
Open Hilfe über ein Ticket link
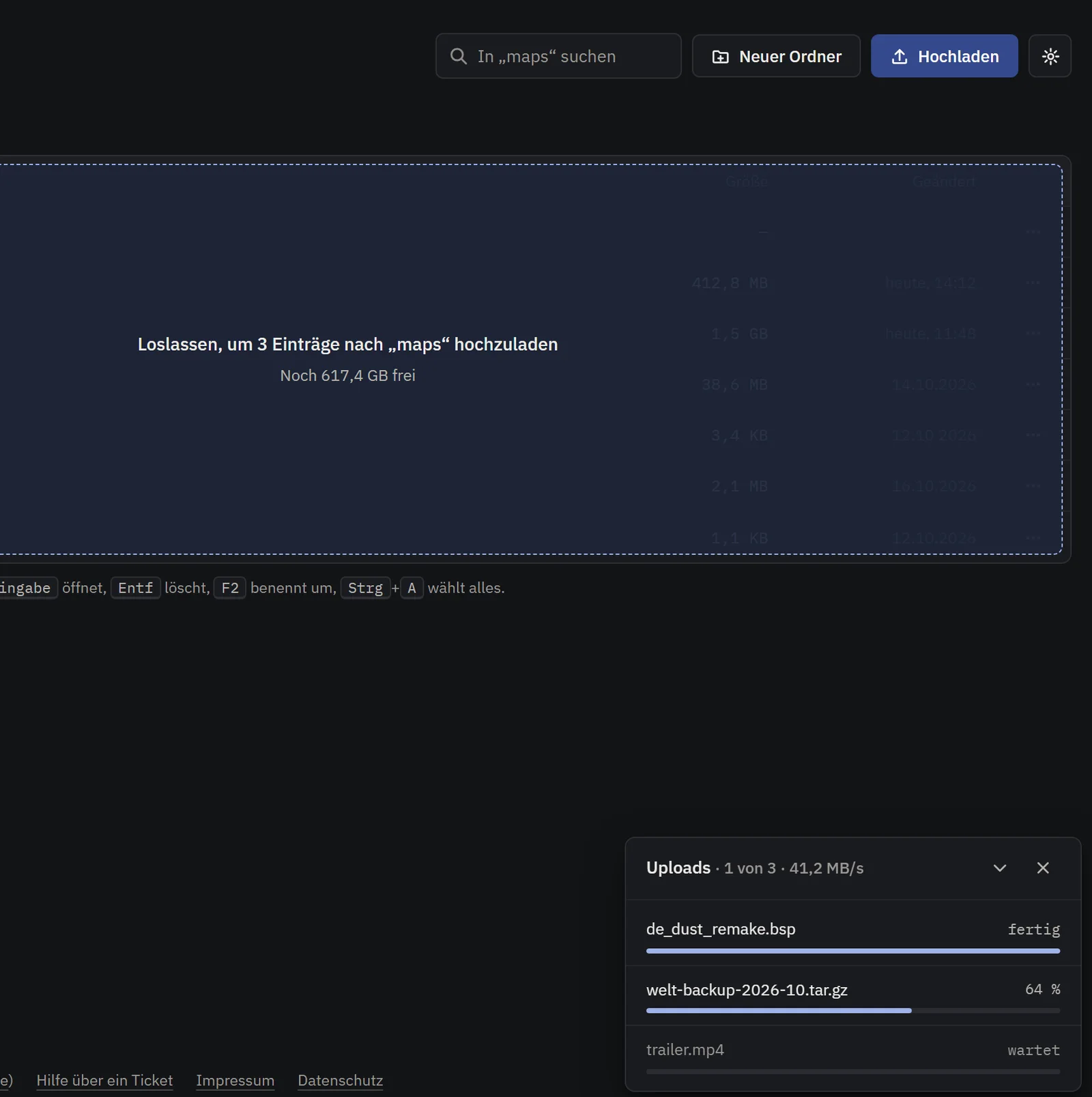(104, 1080)
